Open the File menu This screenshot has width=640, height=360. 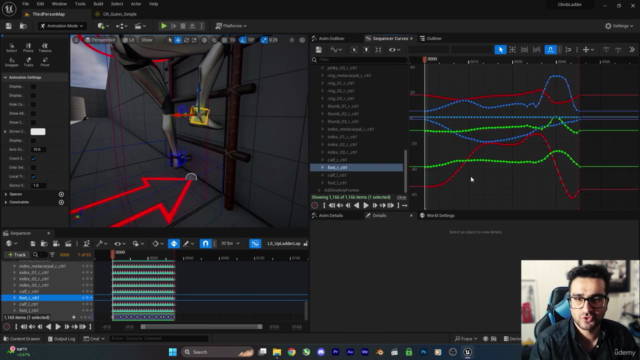25,4
